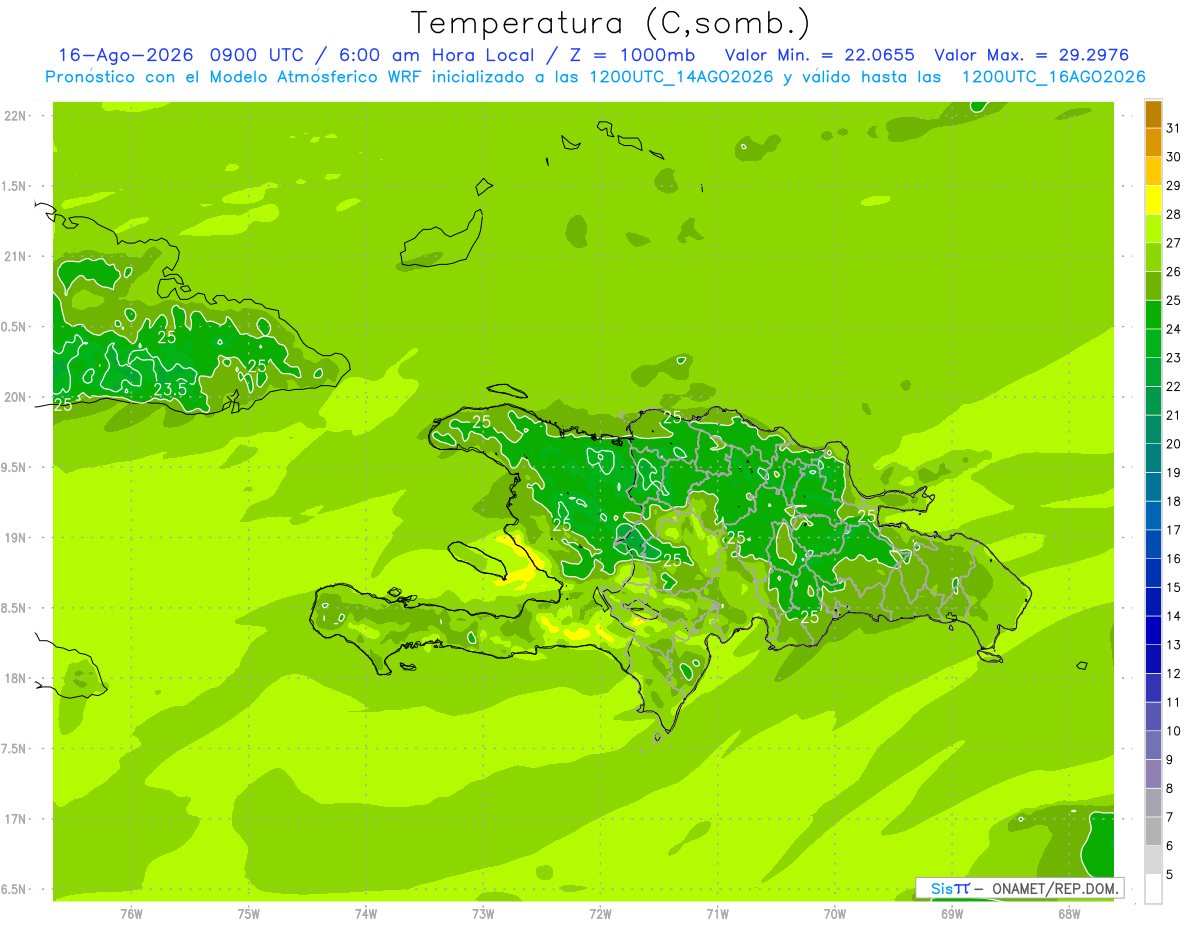Click the 'Valor Min. = 22.0655' text

(819, 55)
